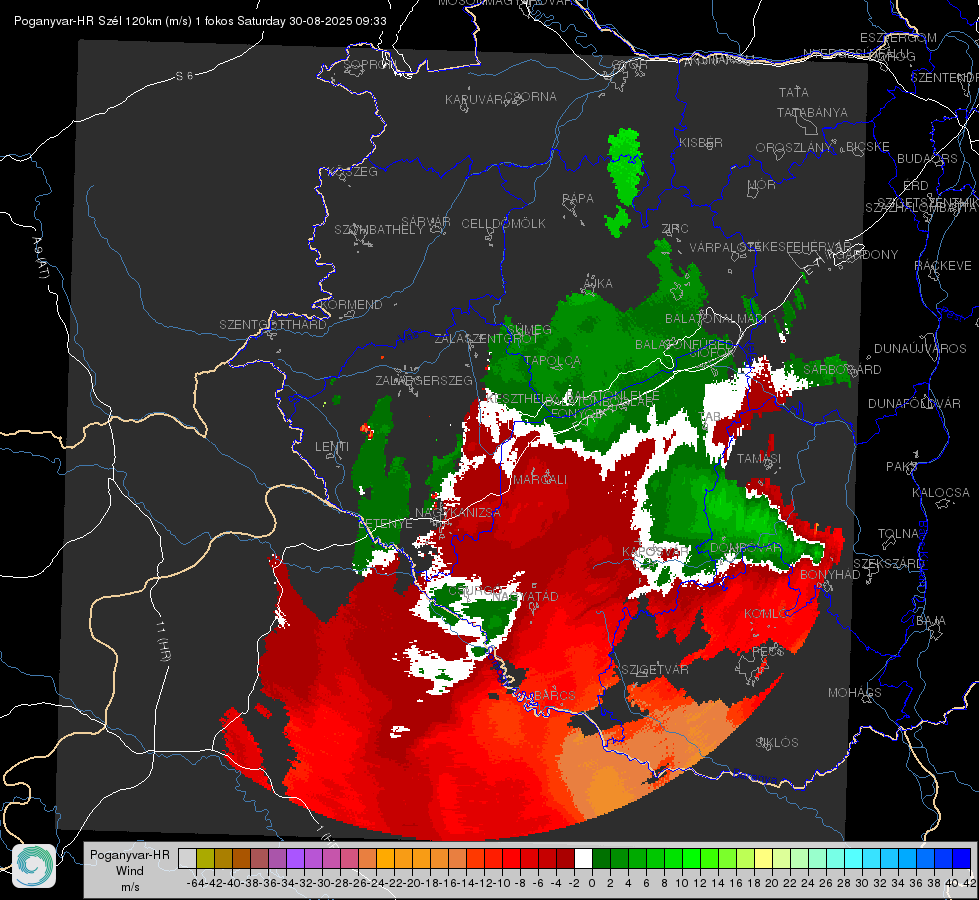The height and width of the screenshot is (900, 979).
Task: Click the "Wind" legend label
Action: [129, 871]
